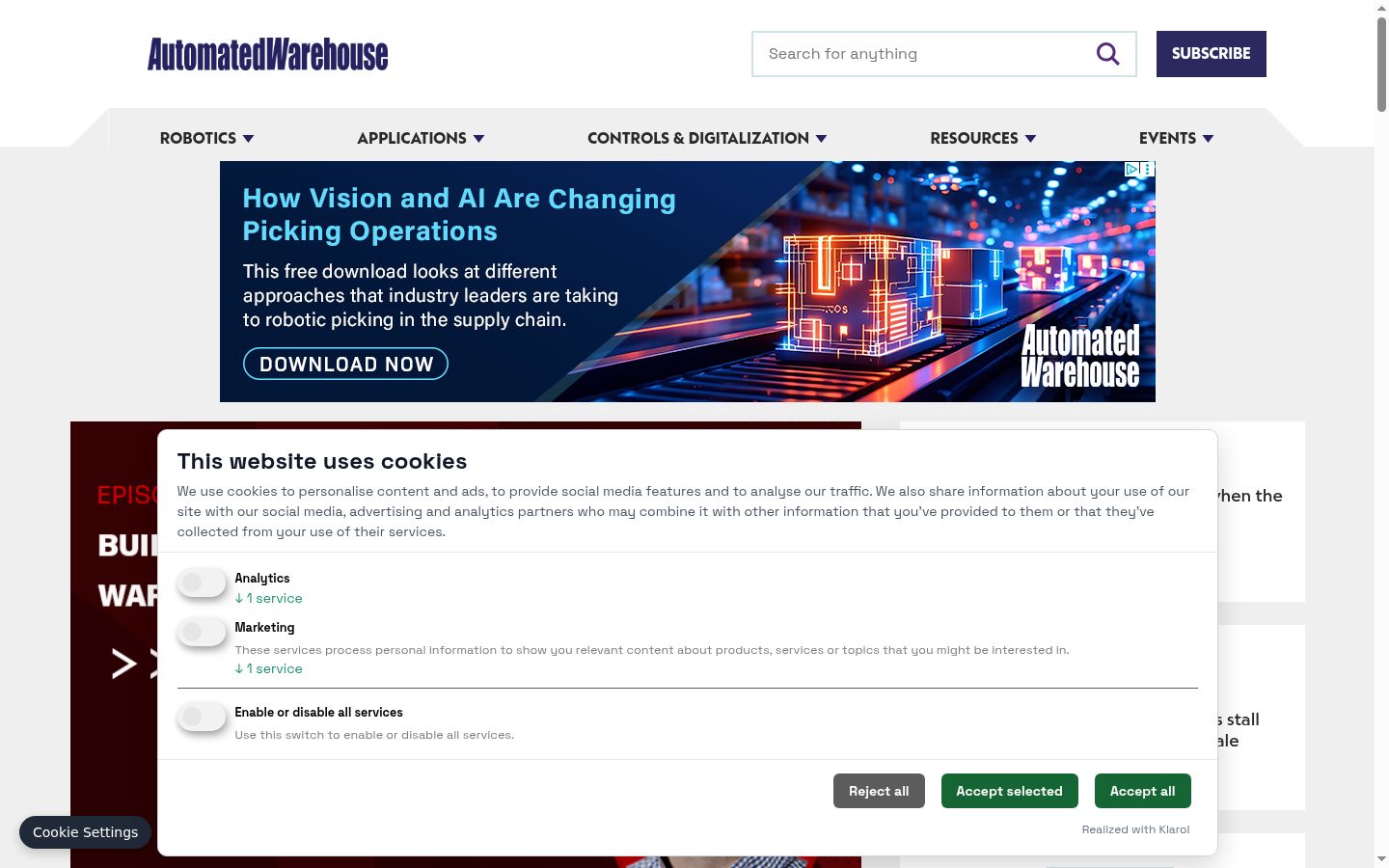Expand the Marketing 1 service list
The image size is (1389, 868).
[x=268, y=668]
